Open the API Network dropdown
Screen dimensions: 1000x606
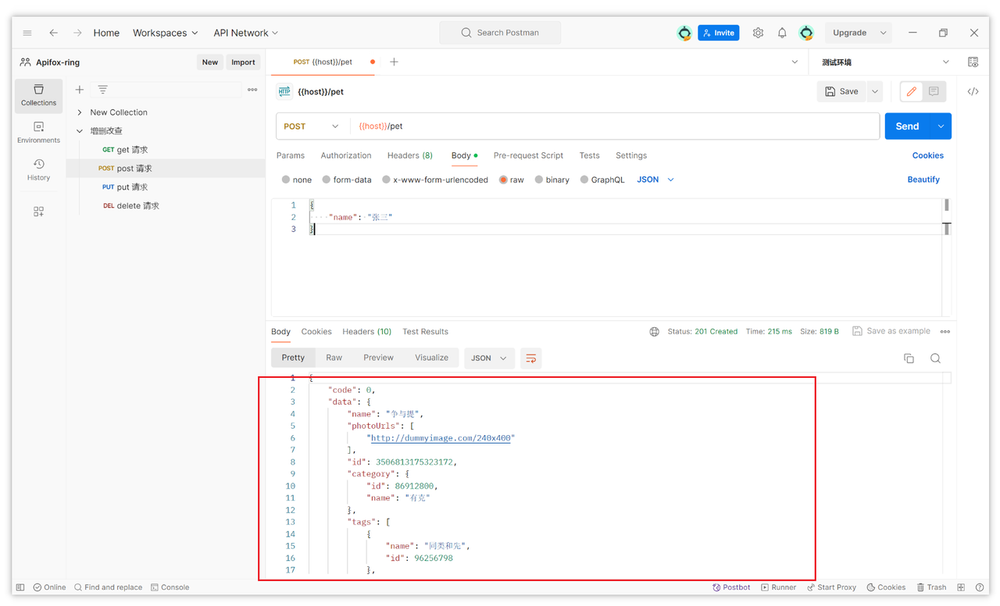pos(246,33)
